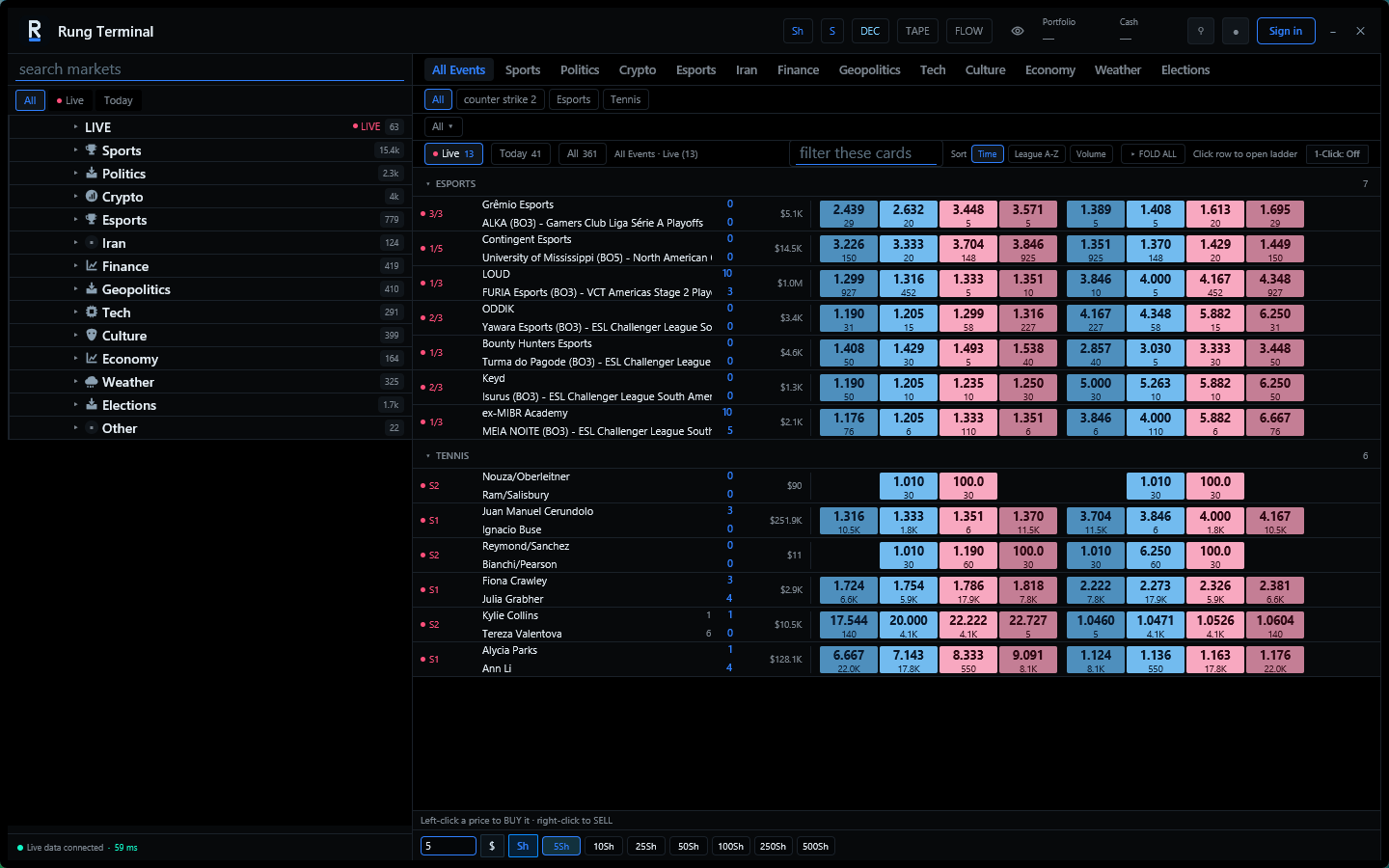Click the Rung Terminal logo icon
This screenshot has width=1389, height=868.
click(35, 31)
